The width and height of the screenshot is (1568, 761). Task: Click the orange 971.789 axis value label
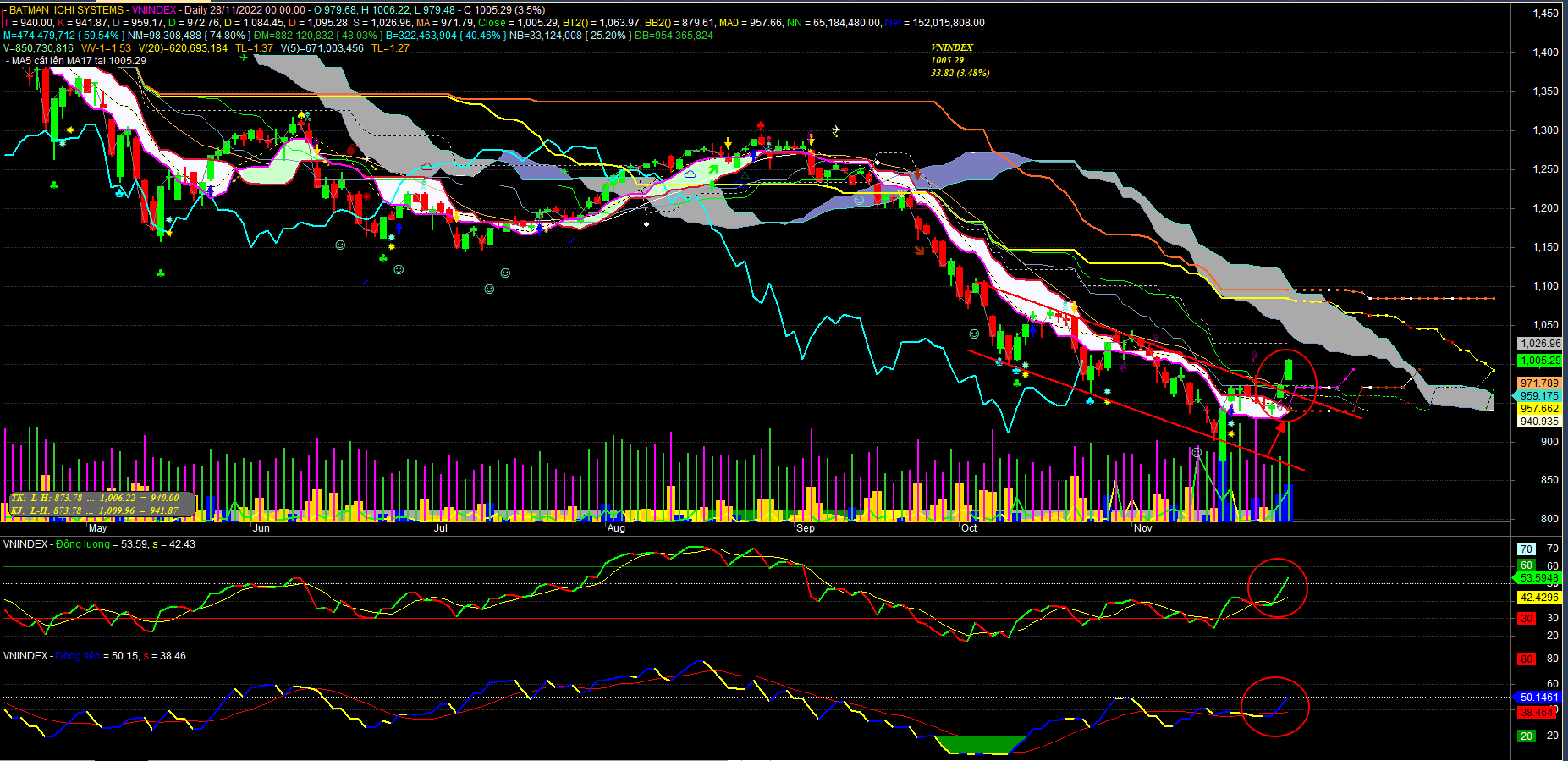click(1539, 383)
